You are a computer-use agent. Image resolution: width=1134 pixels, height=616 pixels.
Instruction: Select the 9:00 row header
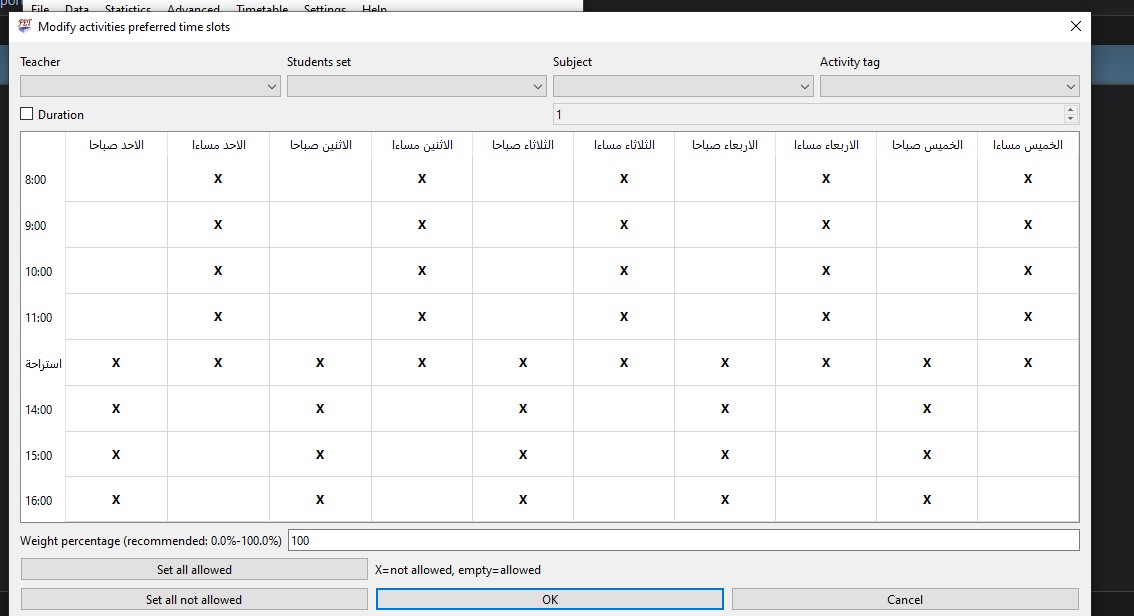(x=43, y=225)
